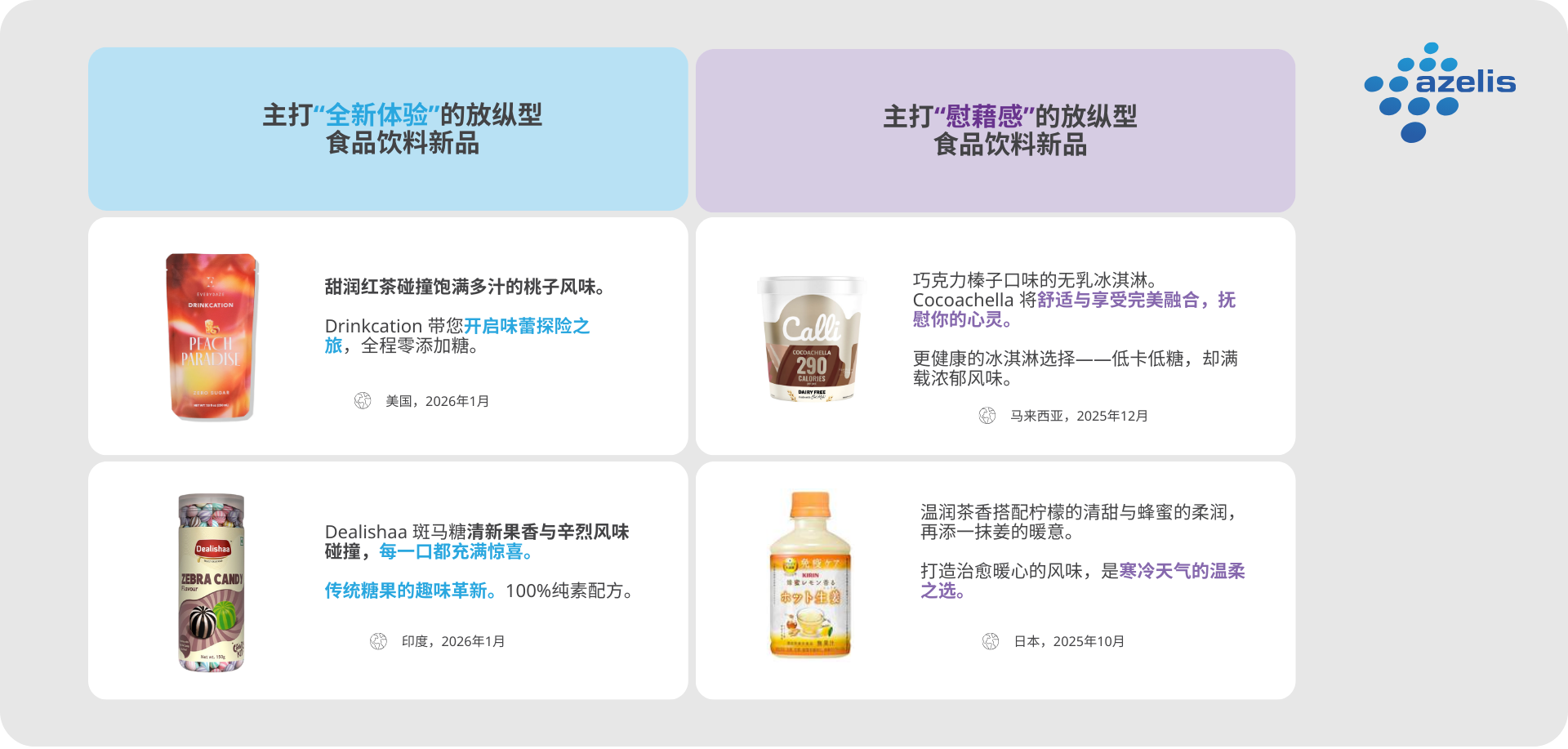Click the globe icon beside 印度，2026年1月
The image size is (1568, 749).
click(x=378, y=641)
